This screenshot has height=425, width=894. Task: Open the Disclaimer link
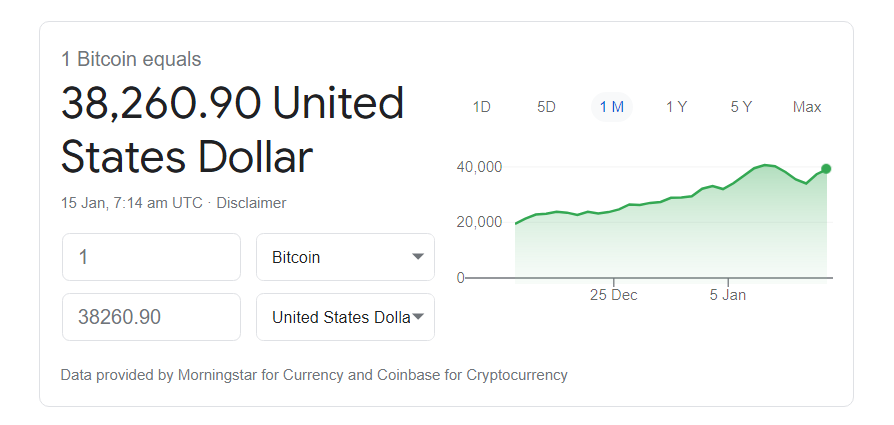tap(251, 203)
